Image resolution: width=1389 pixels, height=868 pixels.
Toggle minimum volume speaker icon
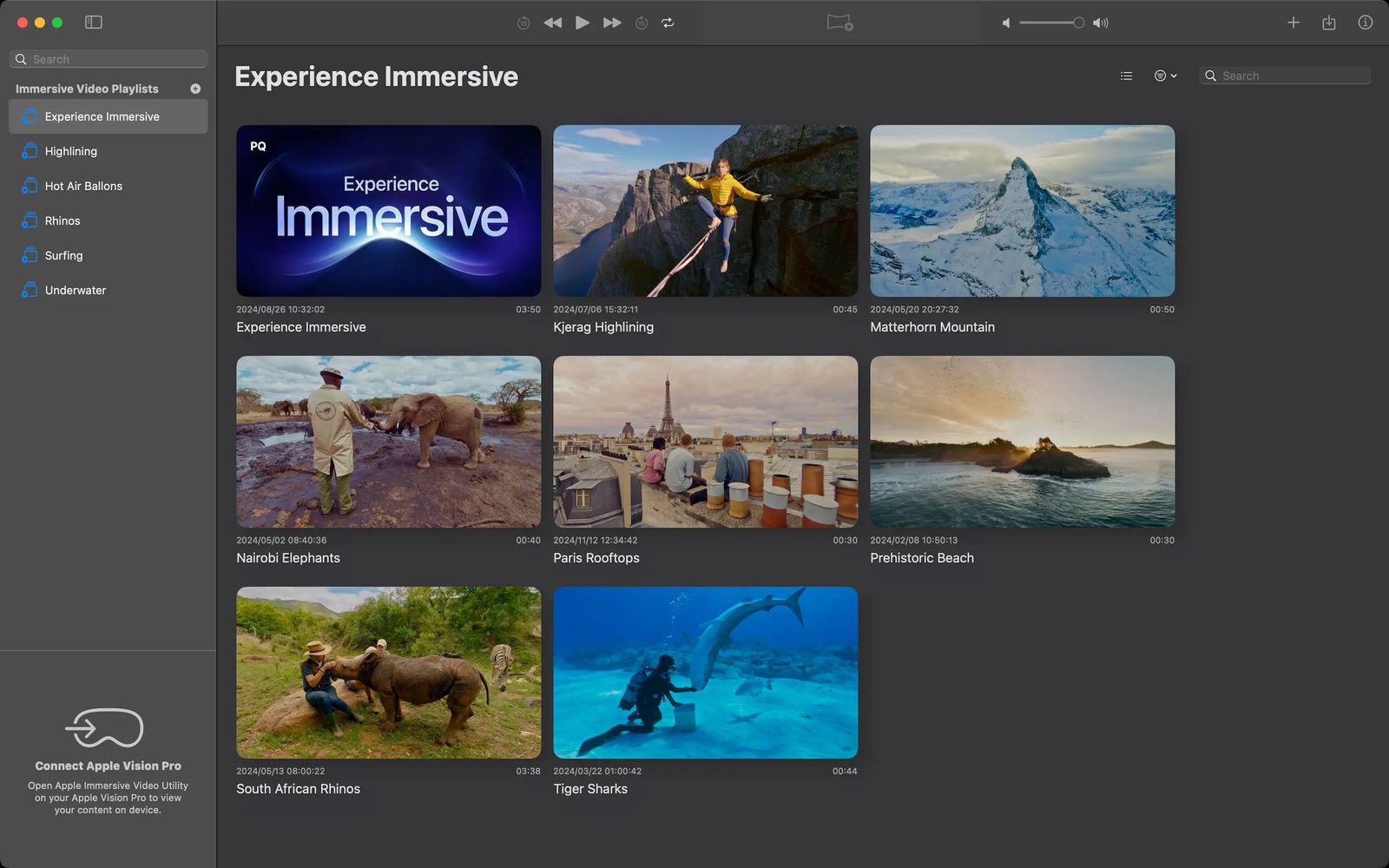pyautogui.click(x=1007, y=23)
